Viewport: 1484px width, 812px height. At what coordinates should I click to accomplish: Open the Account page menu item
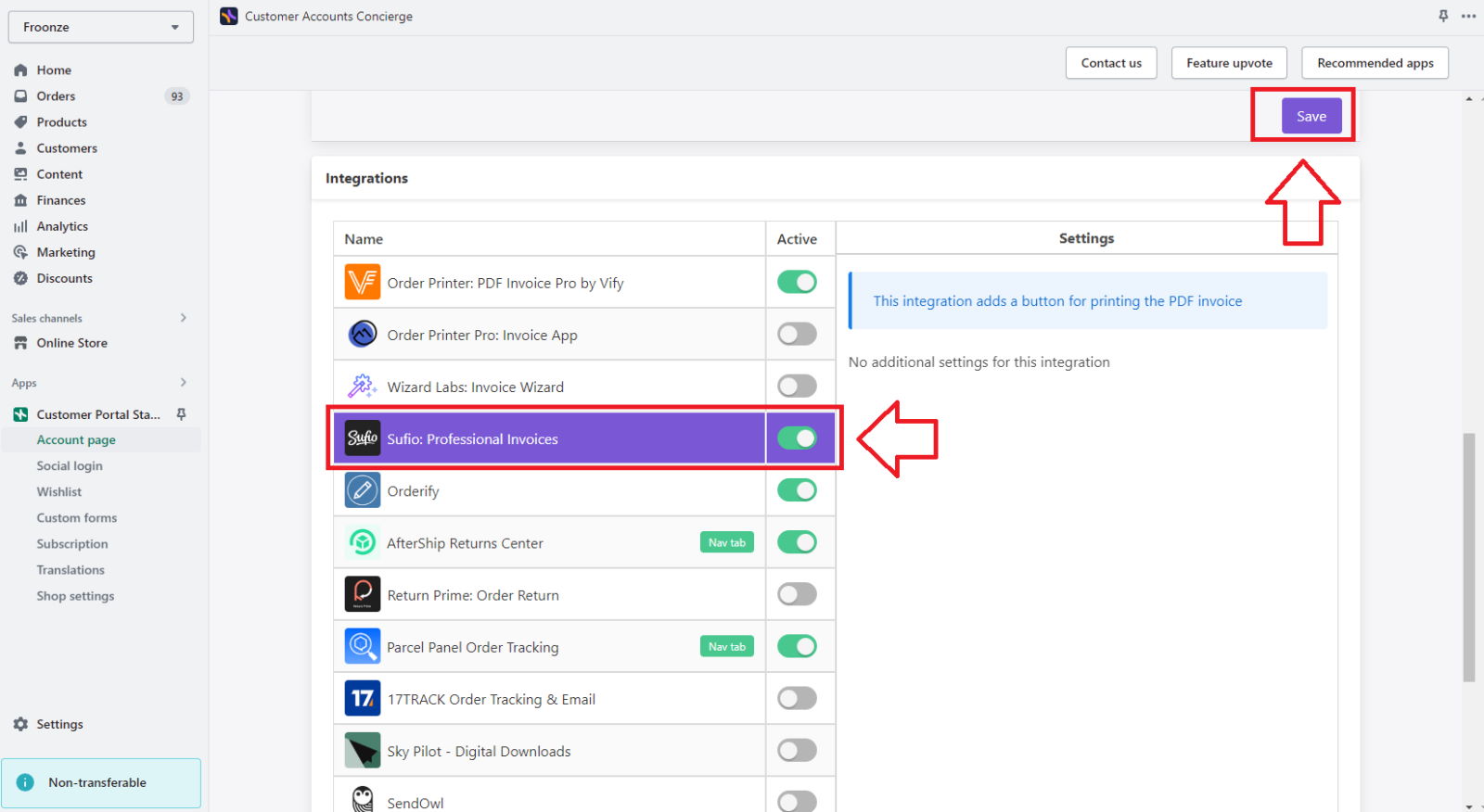pyautogui.click(x=101, y=440)
